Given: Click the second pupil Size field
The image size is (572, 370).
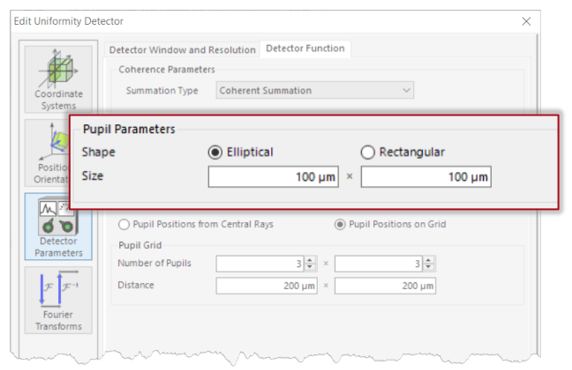Looking at the screenshot, I should 426,177.
